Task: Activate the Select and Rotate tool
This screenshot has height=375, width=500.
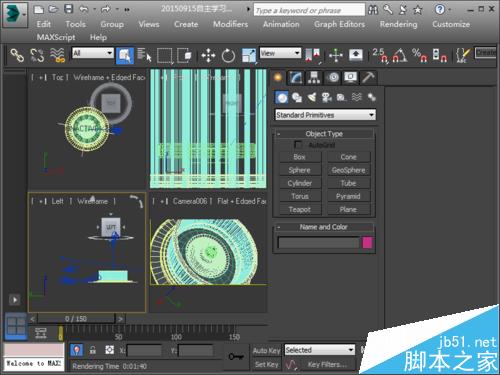Action: [x=228, y=55]
